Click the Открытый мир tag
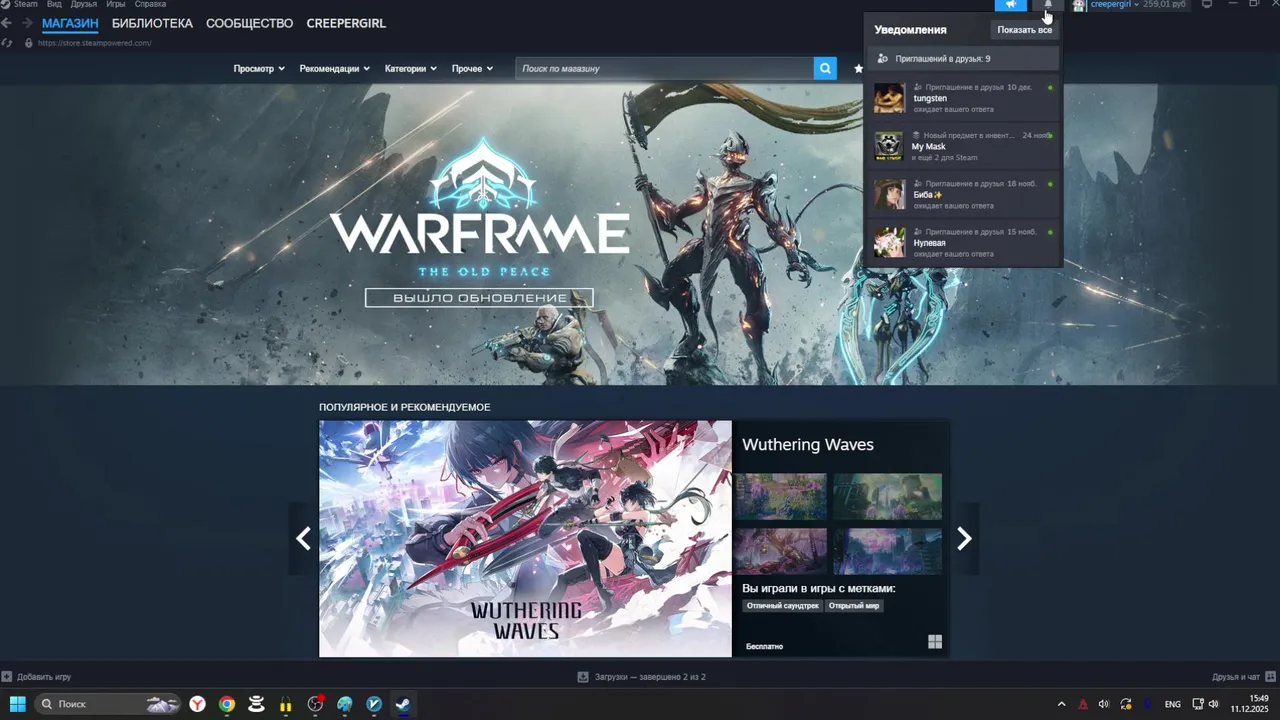The height and width of the screenshot is (720, 1280). (854, 606)
